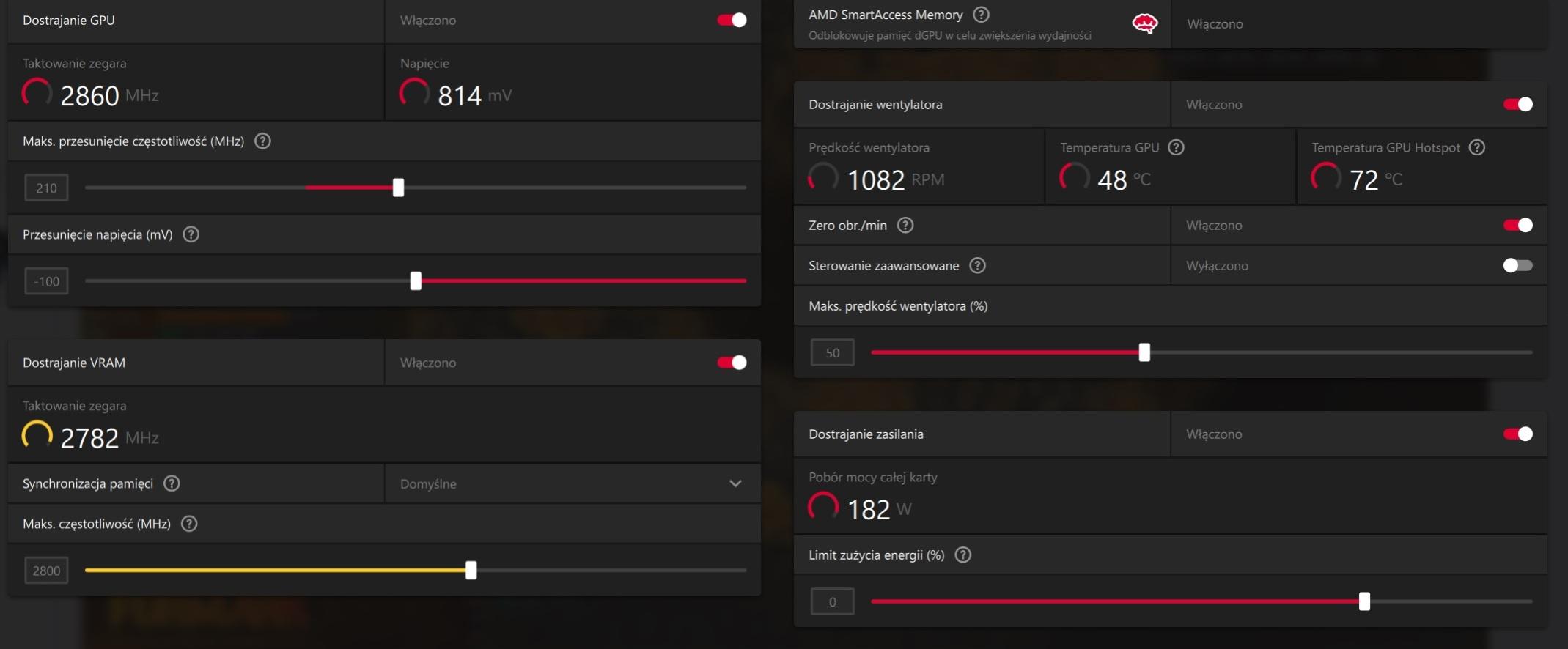Select the power limit field showing 0

click(833, 602)
